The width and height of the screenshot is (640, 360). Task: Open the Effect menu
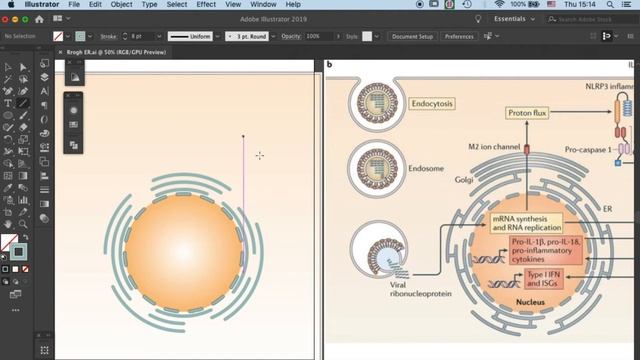(206, 4)
